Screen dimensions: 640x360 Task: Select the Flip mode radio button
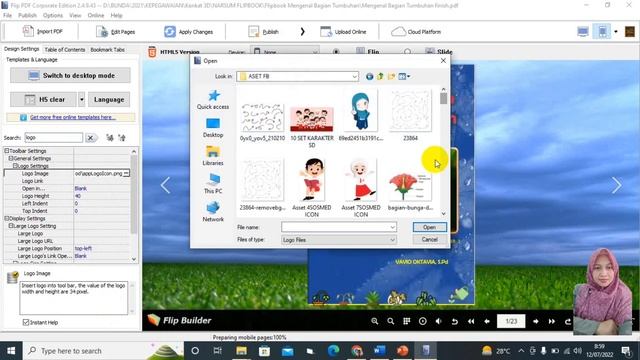[336, 52]
